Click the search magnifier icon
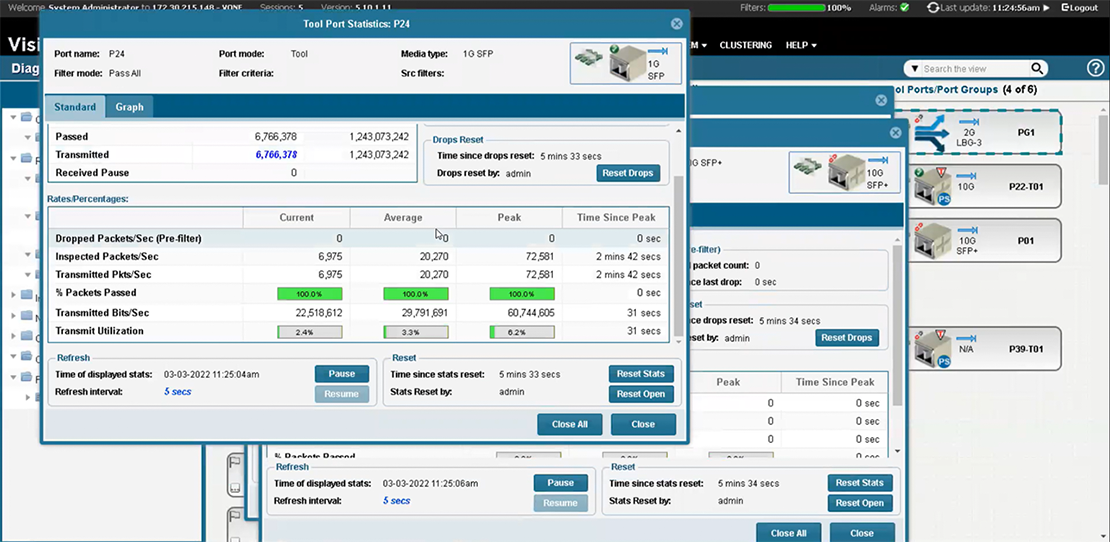 coord(1037,69)
